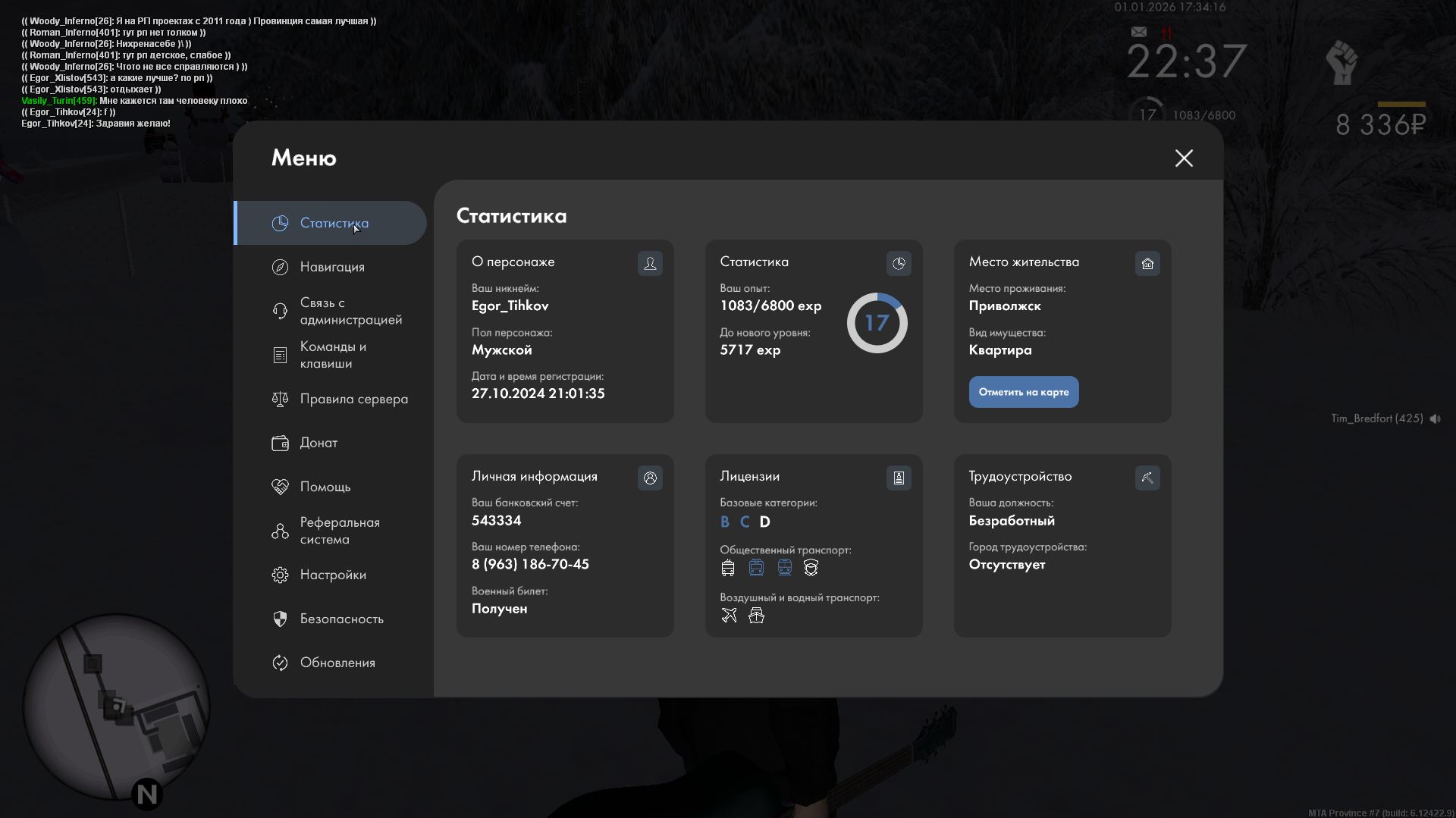Click the pie chart icon in Статистика card
1456x818 pixels.
pyautogui.click(x=899, y=264)
